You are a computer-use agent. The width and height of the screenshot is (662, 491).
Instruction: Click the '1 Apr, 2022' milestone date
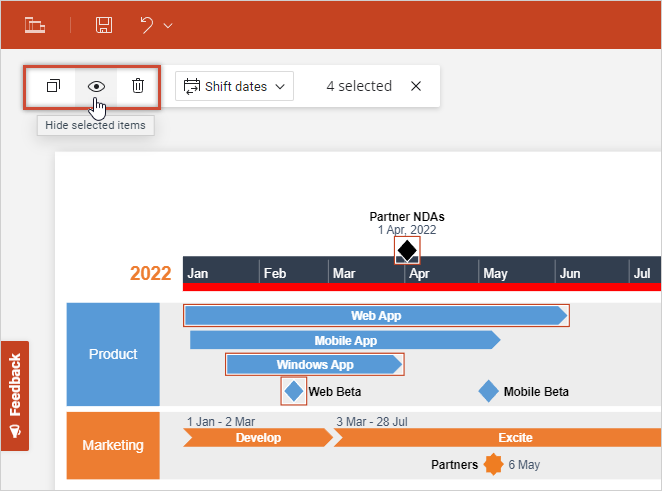tap(407, 230)
